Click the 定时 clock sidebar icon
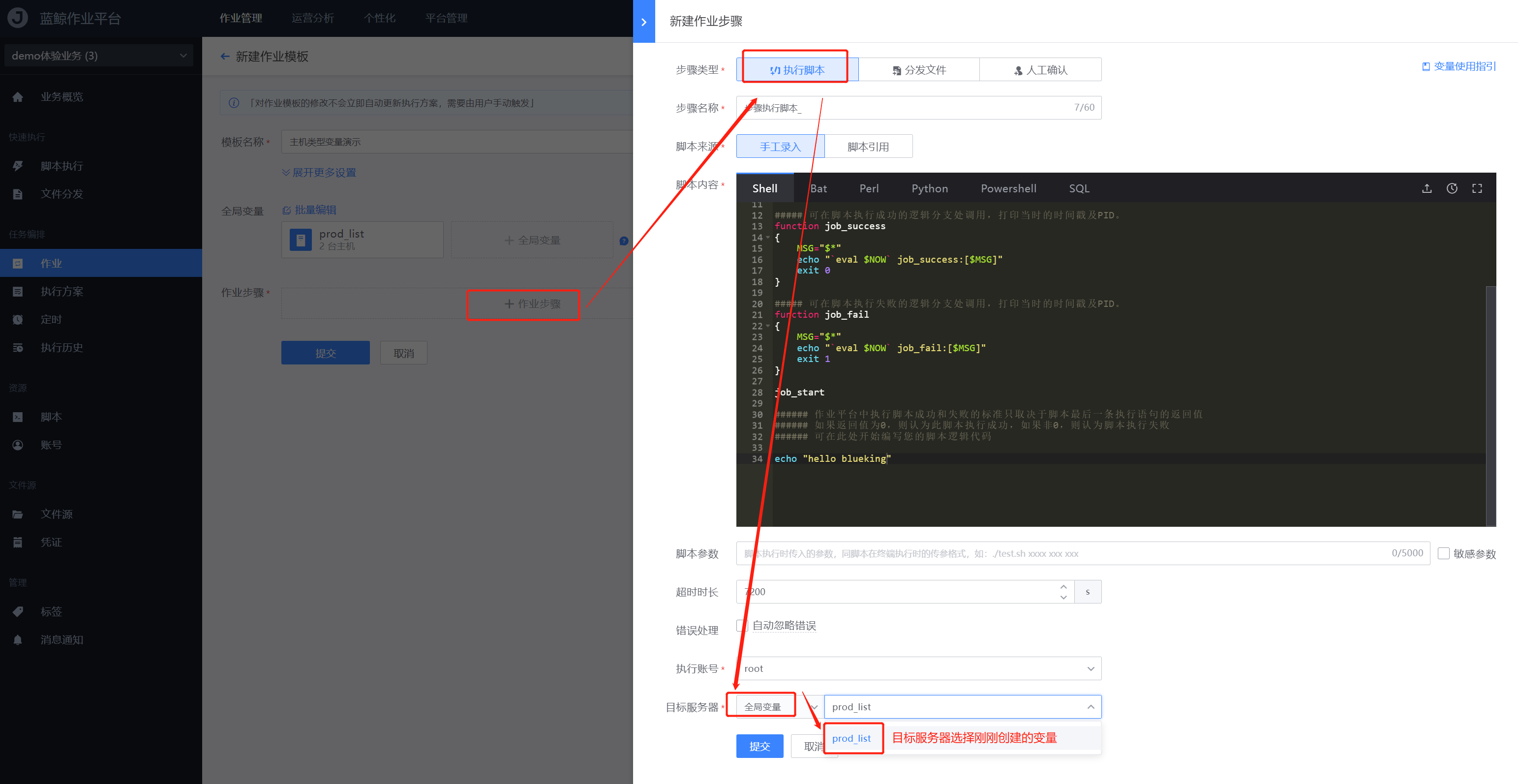 (x=18, y=319)
